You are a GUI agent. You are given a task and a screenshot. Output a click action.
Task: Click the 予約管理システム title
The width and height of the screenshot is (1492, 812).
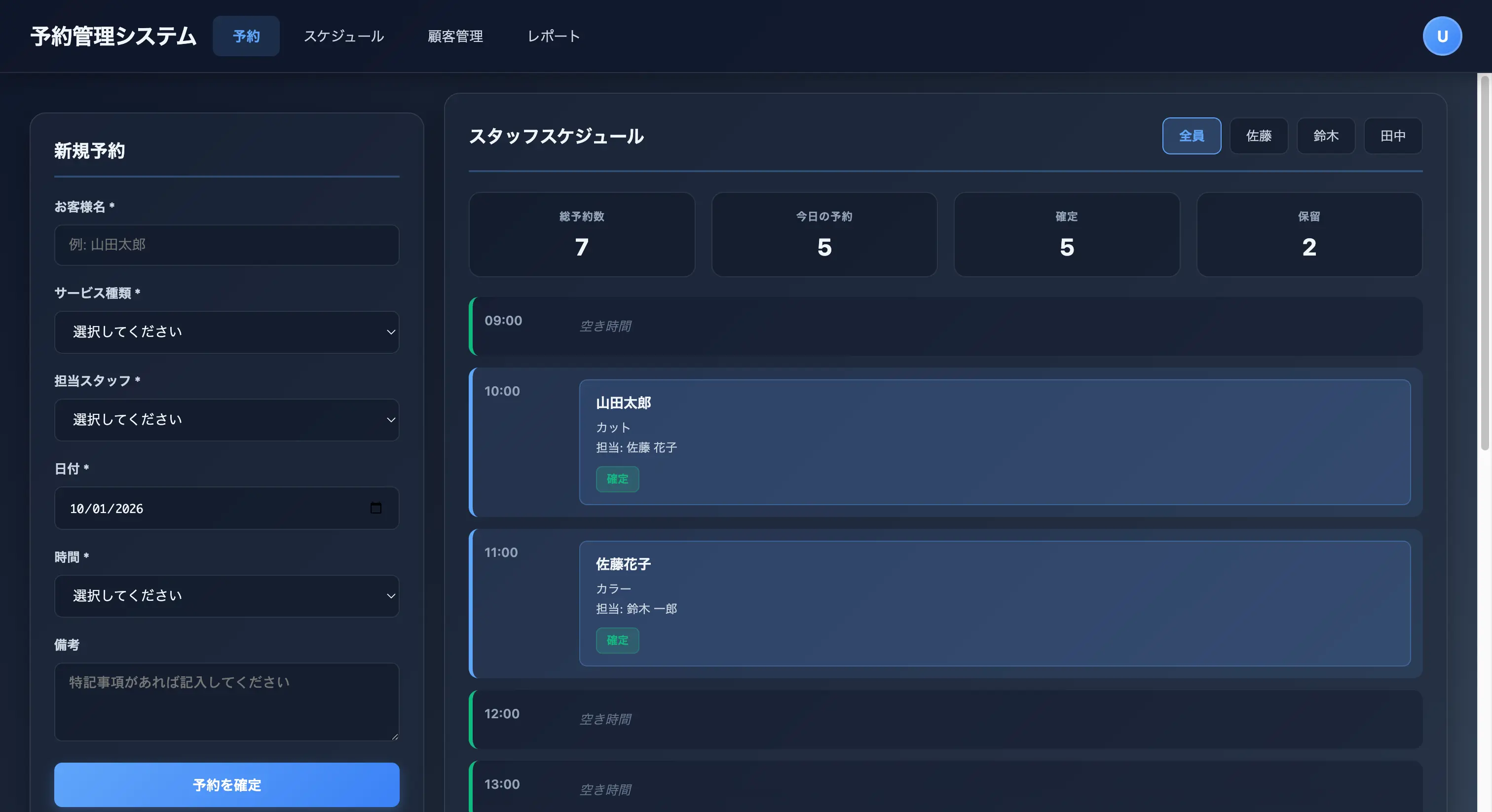tap(113, 36)
